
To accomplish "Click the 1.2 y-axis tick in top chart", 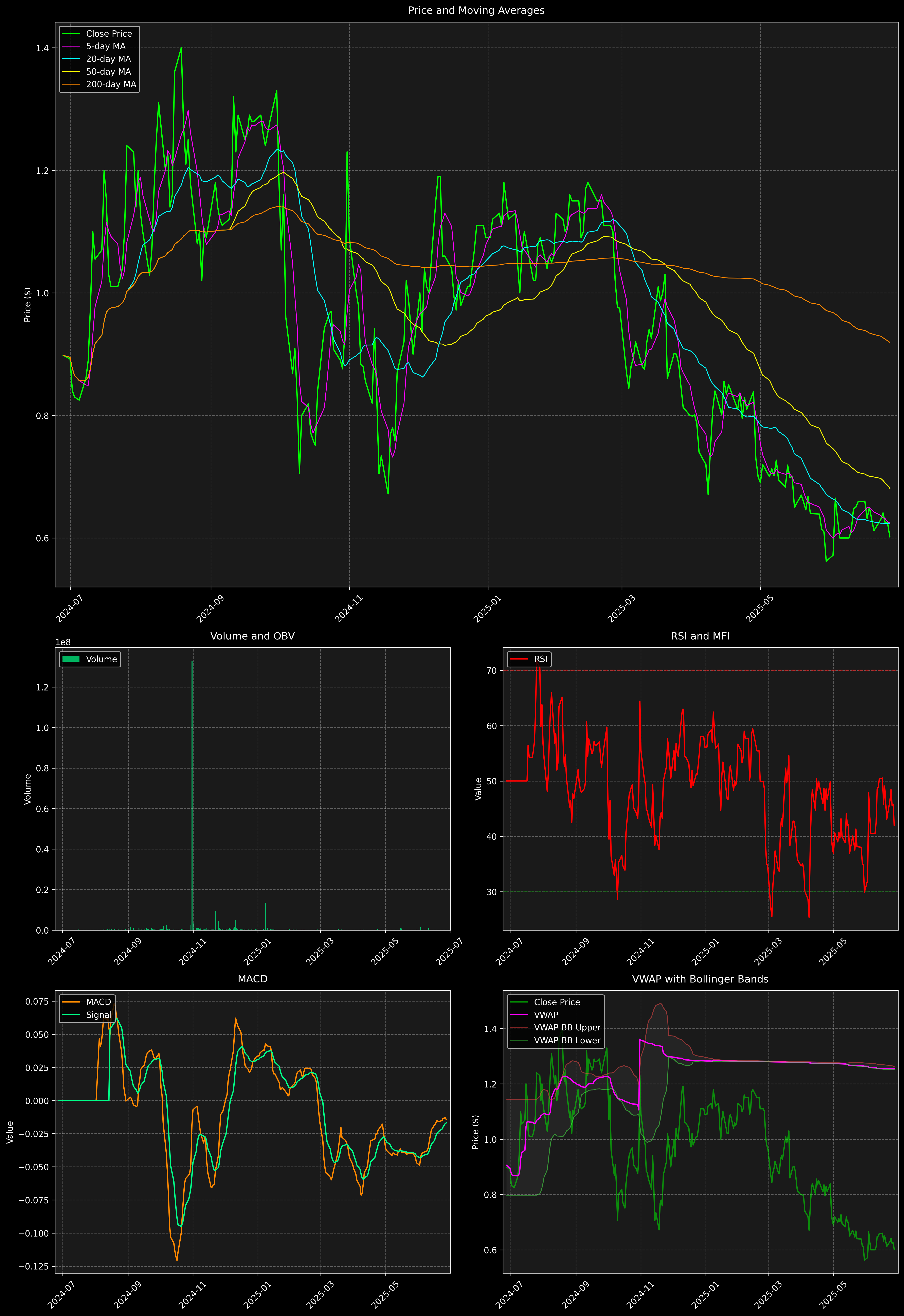I will point(42,170).
